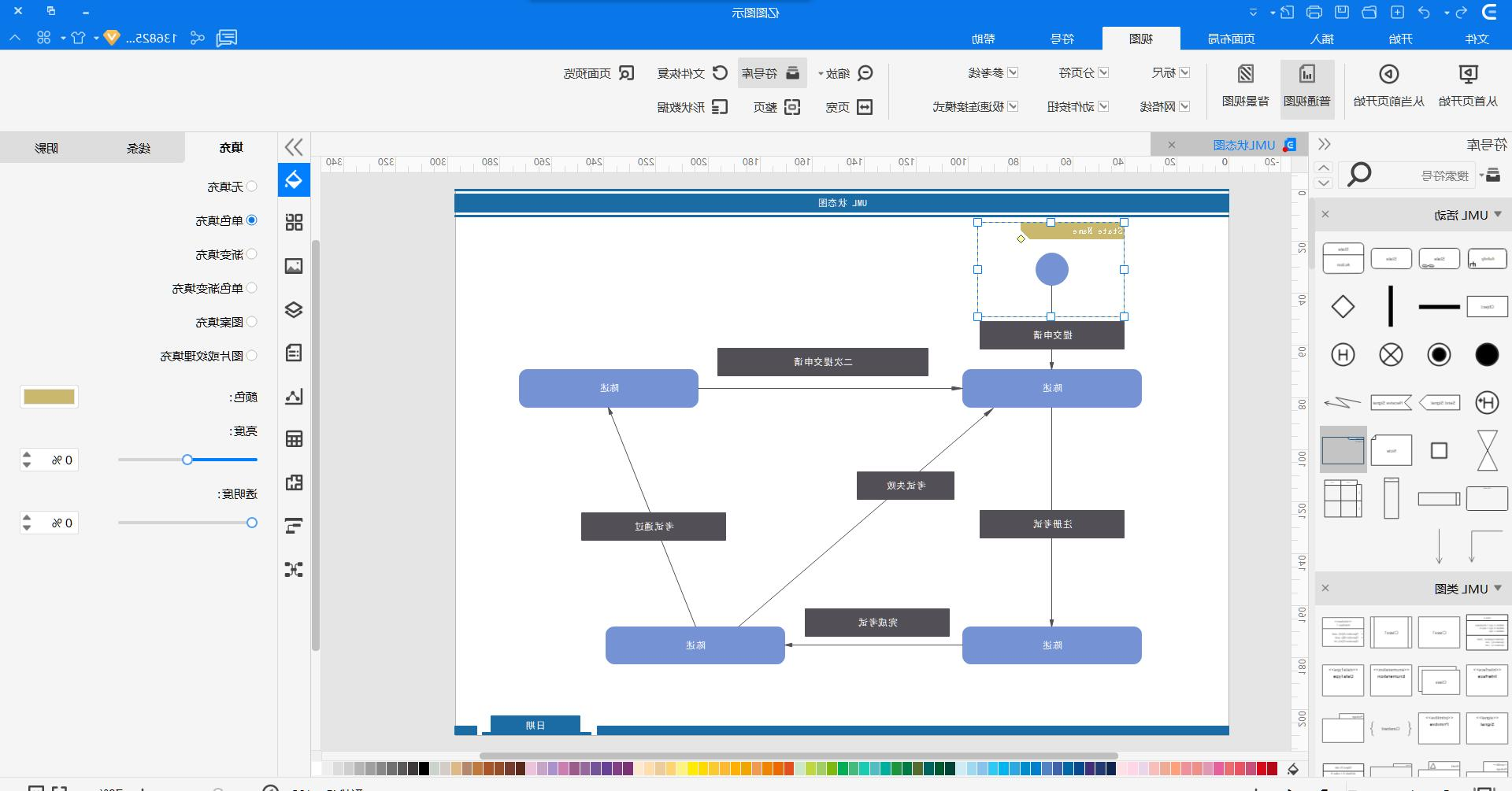Image resolution: width=1512 pixels, height=791 pixels.
Task: Open the alignment panel icon in the sidebar
Action: (x=294, y=526)
